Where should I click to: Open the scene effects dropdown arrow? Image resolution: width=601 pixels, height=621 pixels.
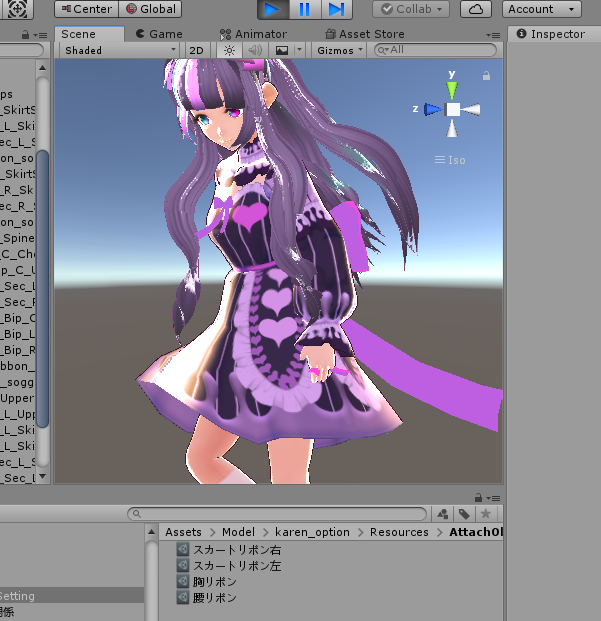[299, 50]
